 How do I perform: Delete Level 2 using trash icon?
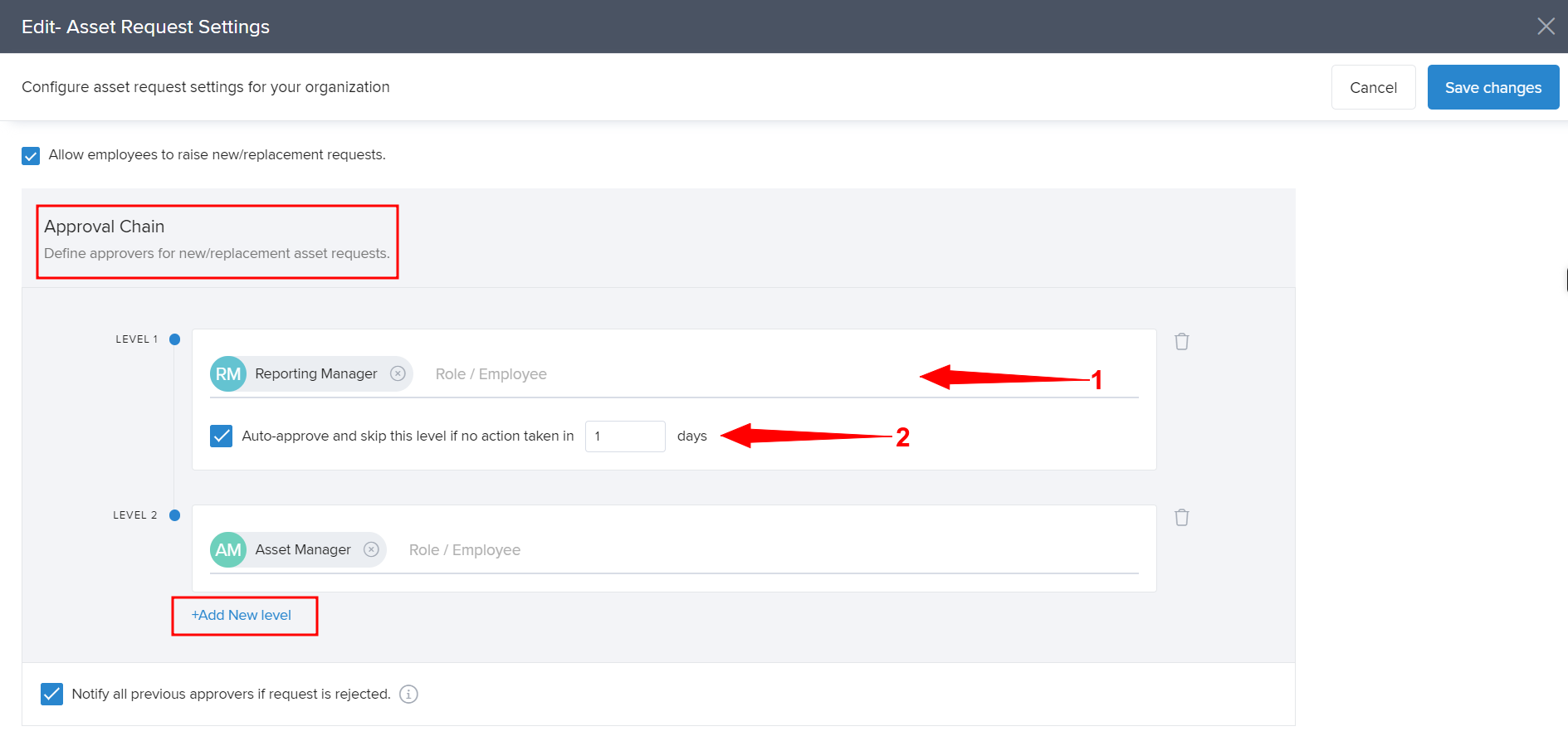1181,518
